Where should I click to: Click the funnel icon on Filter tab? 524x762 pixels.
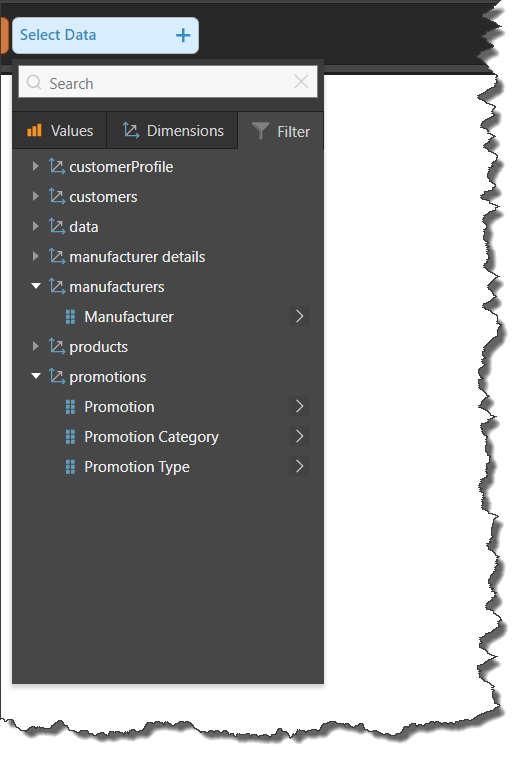pos(261,131)
